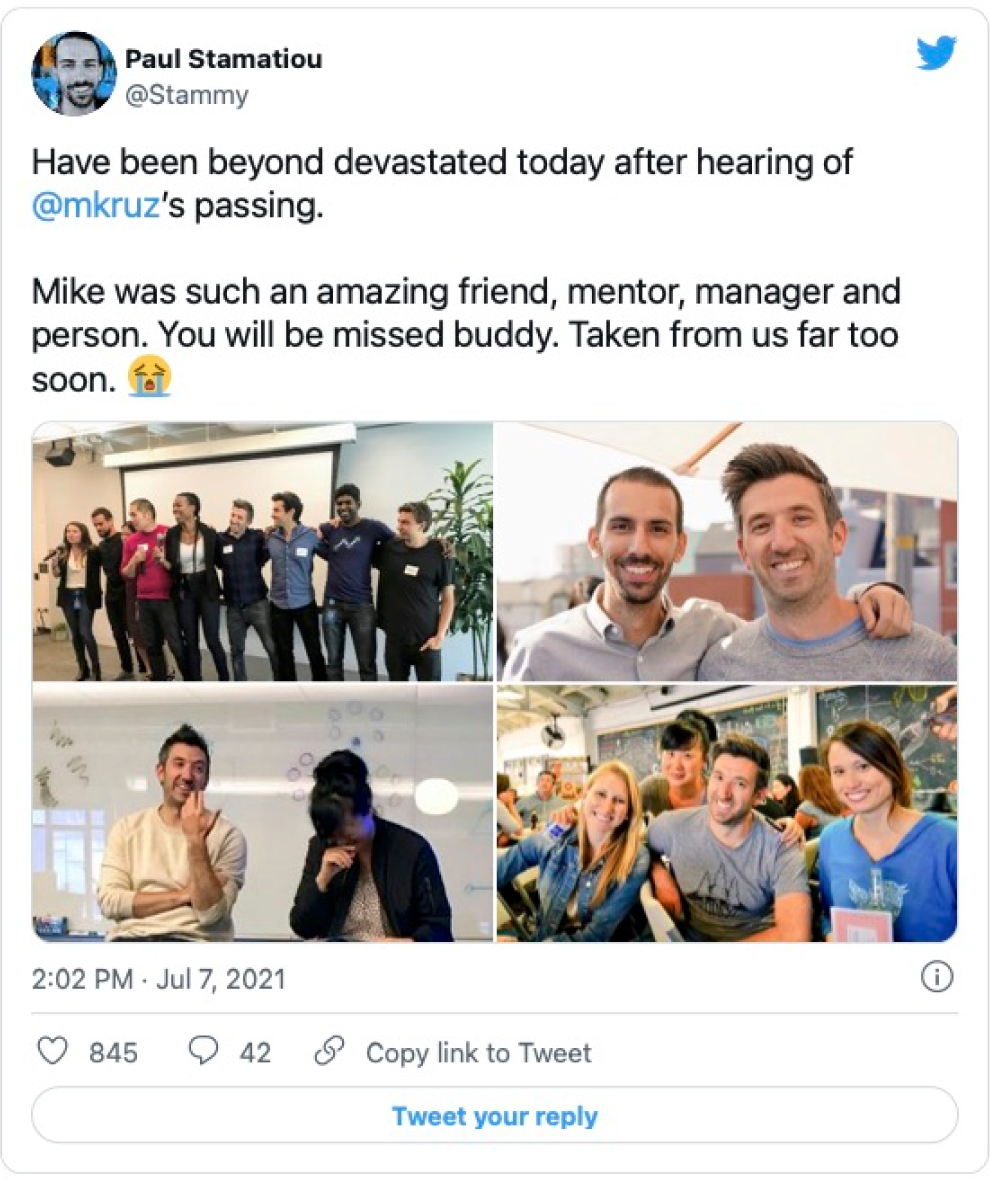
Task: Like the tweet with the heart icon
Action: click(52, 1052)
